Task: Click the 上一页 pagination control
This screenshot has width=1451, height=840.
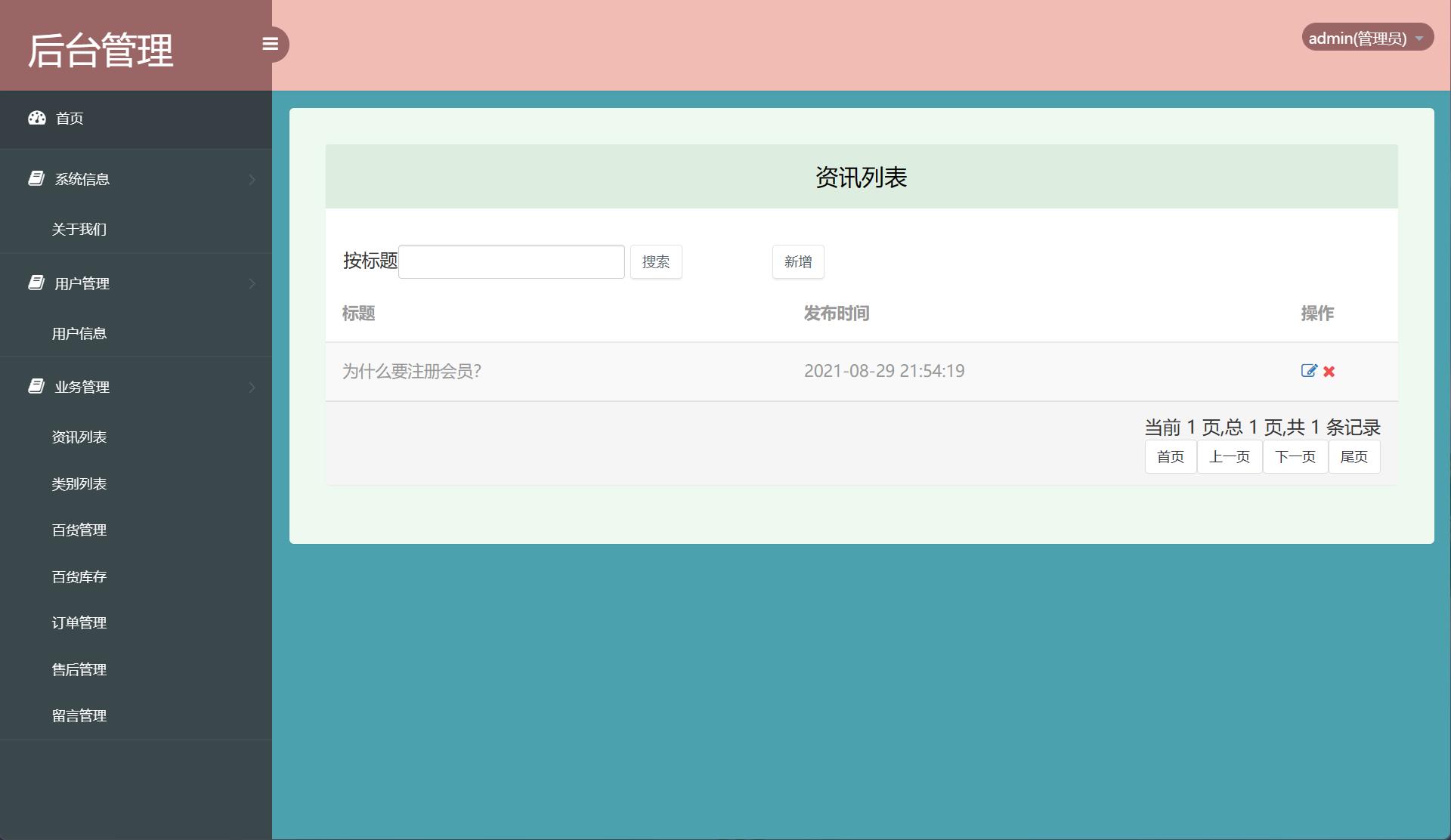Action: pyautogui.click(x=1230, y=456)
